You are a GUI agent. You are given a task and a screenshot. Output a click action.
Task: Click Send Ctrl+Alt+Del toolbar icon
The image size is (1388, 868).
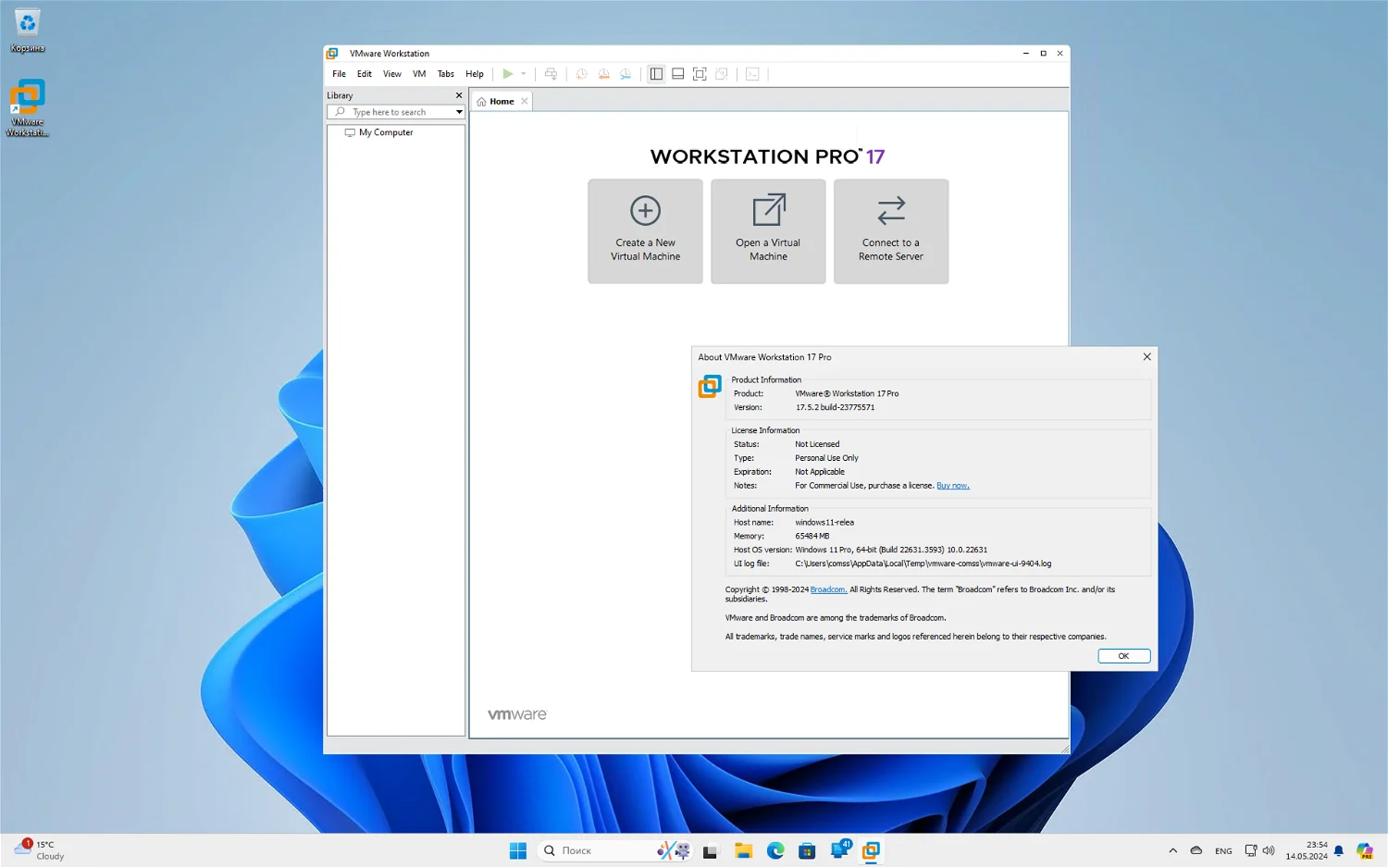[x=551, y=74]
